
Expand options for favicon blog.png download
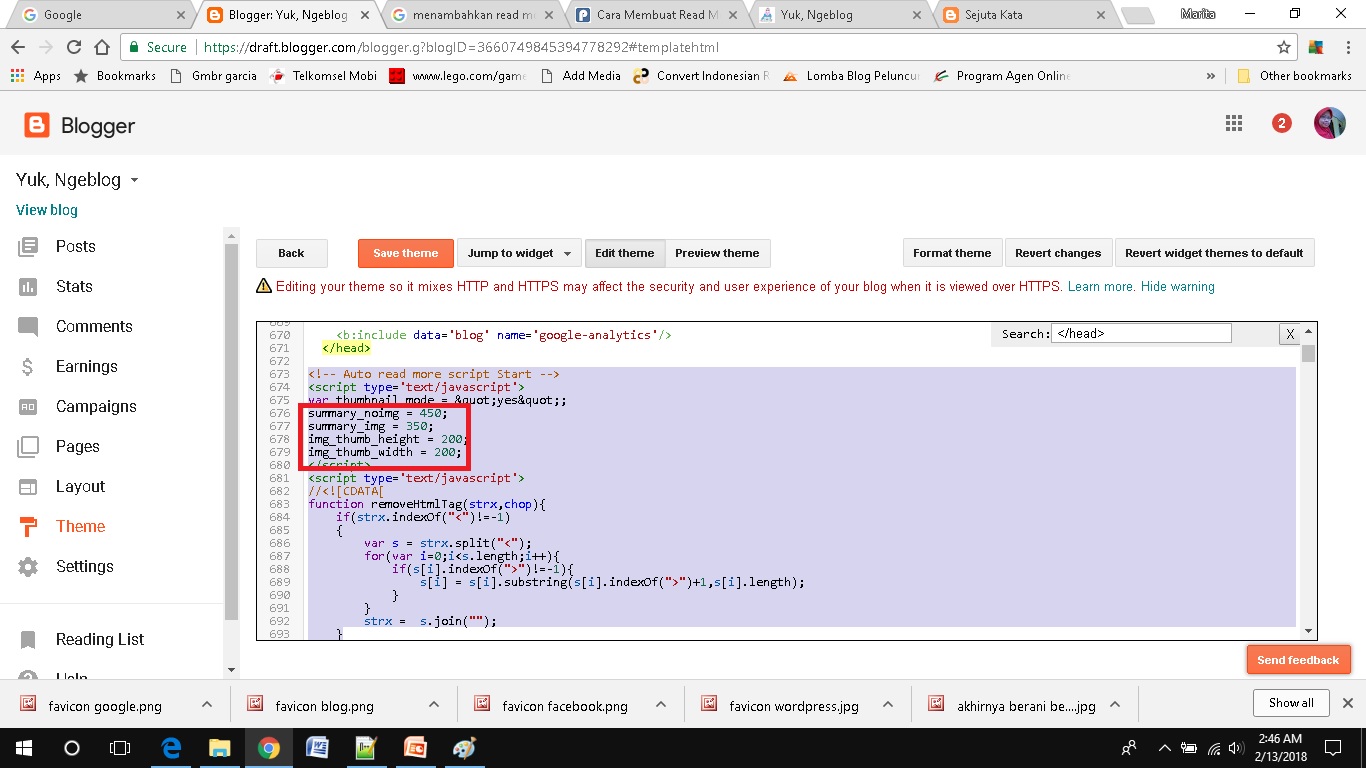pos(434,704)
